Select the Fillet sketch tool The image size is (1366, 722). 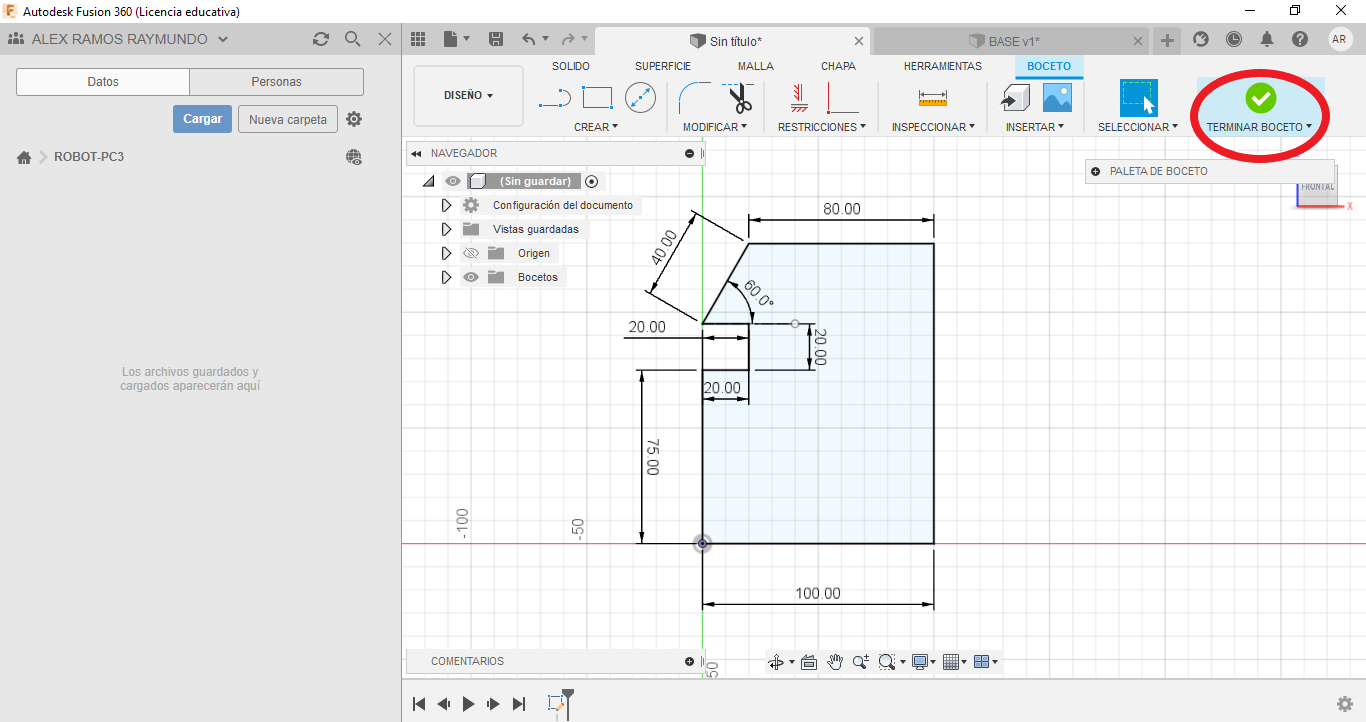pos(693,98)
